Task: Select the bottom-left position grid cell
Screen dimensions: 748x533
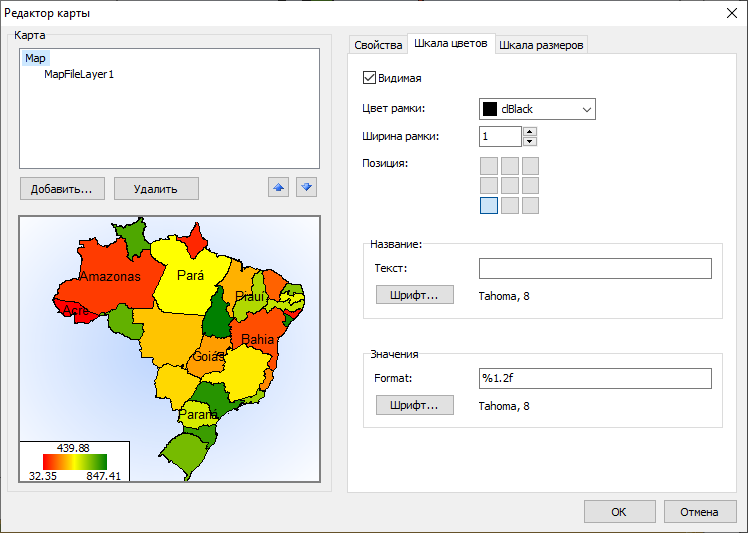Action: [489, 205]
